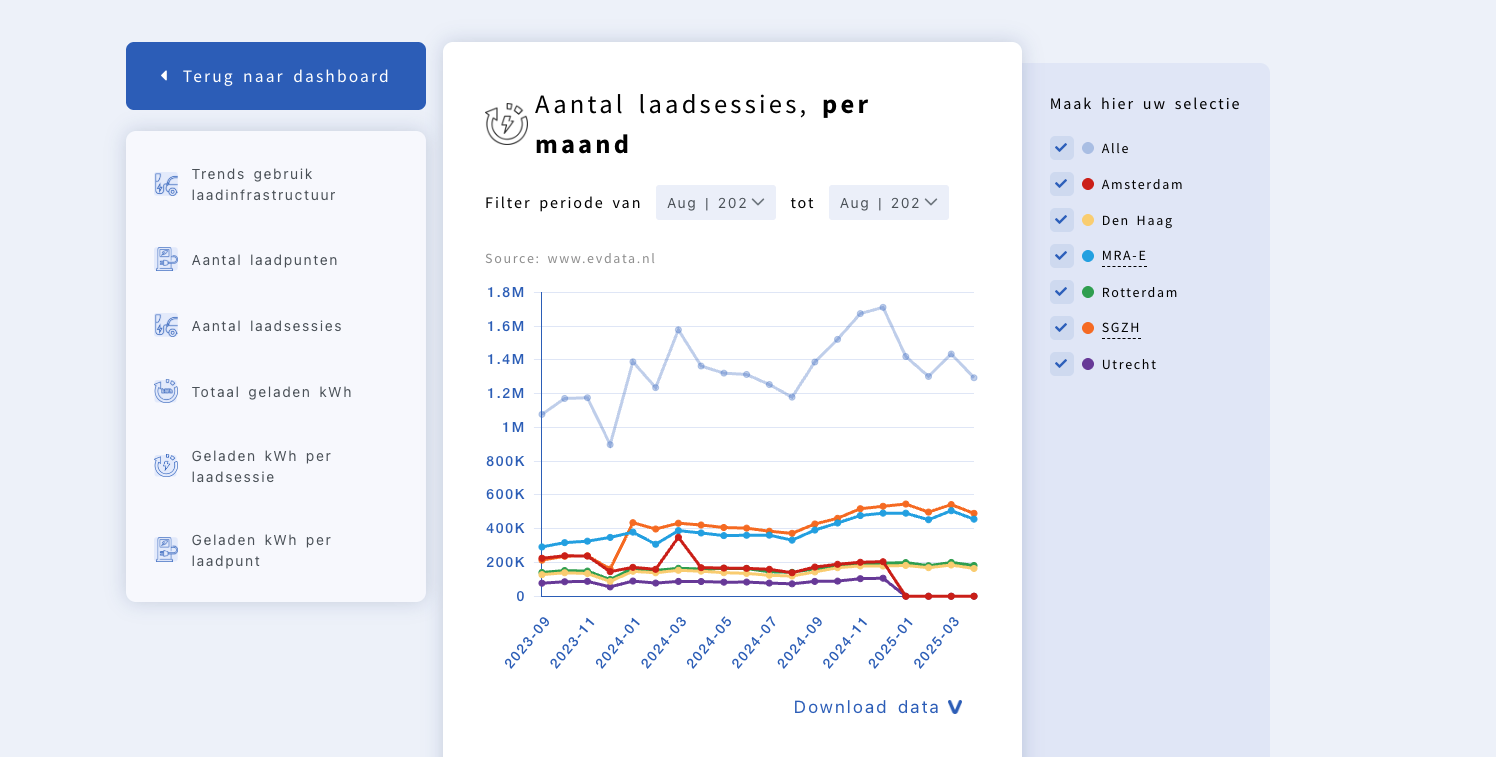This screenshot has height=757, width=1496.
Task: Click the orange SGZH color dot
Action: coord(1088,328)
